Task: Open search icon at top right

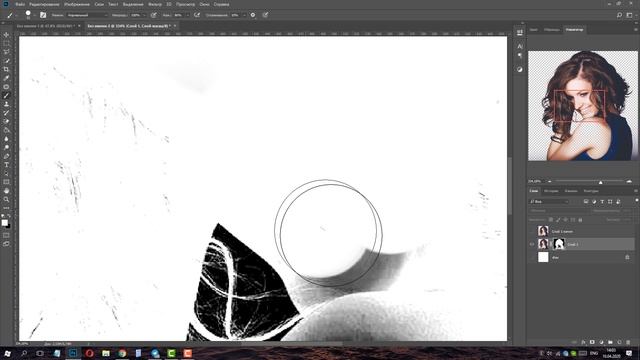Action: point(619,15)
